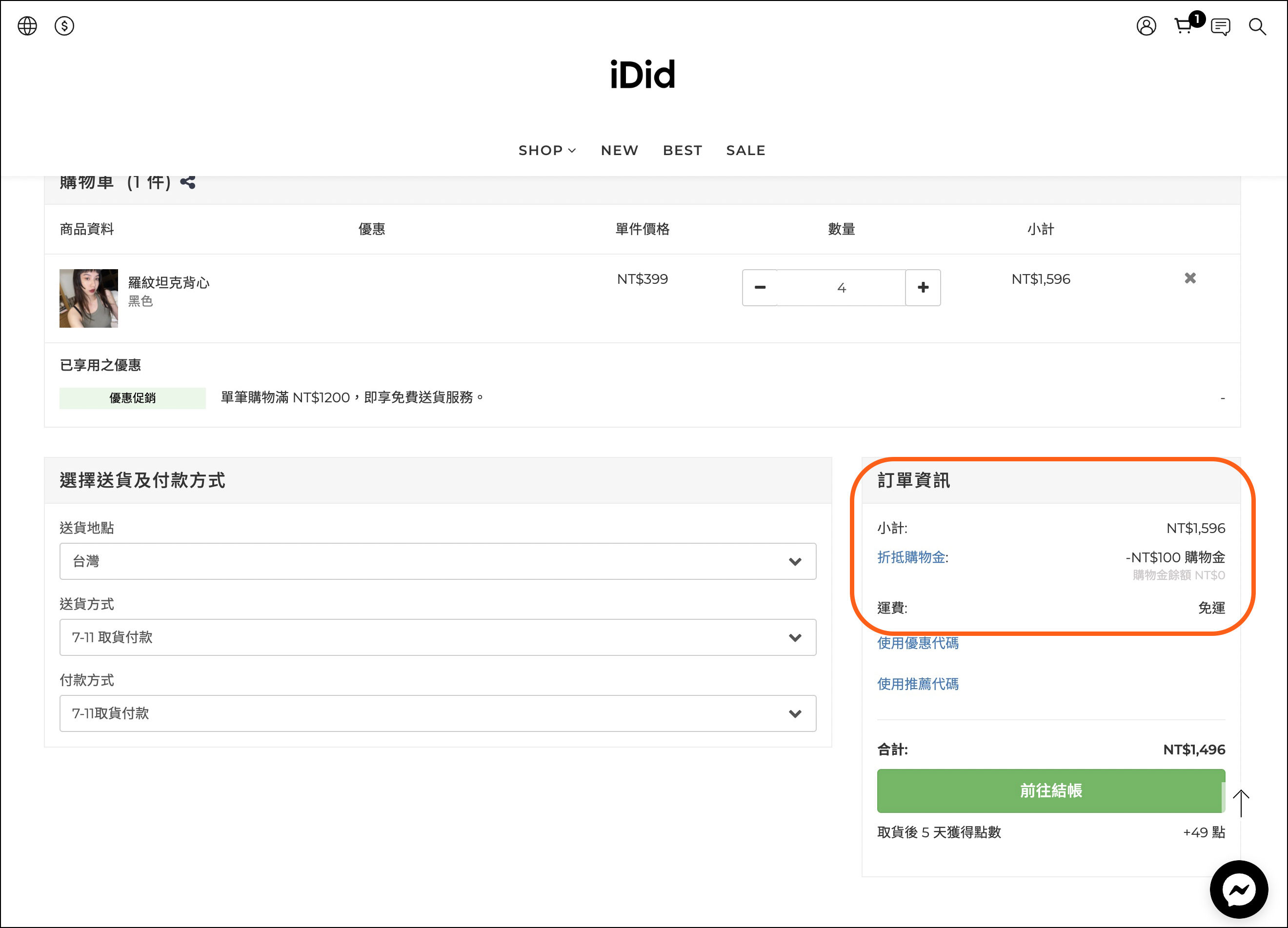Click the 羅紋坦克背心 product name

(x=169, y=283)
